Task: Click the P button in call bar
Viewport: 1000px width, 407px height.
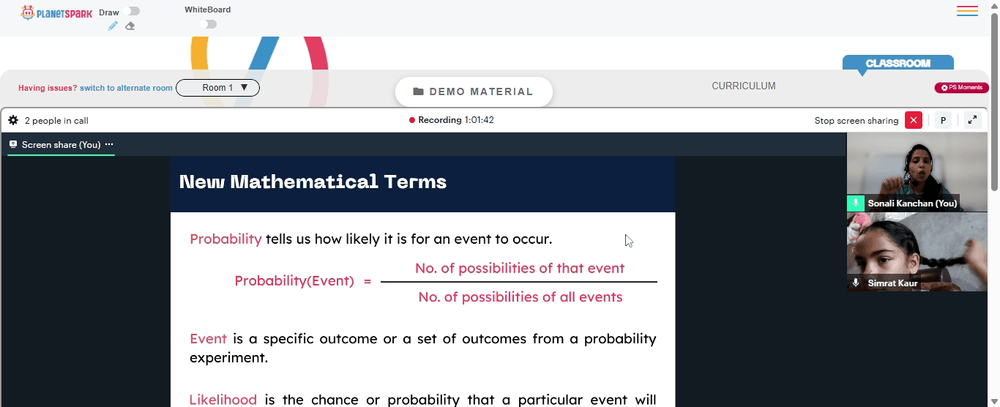Action: tap(943, 120)
